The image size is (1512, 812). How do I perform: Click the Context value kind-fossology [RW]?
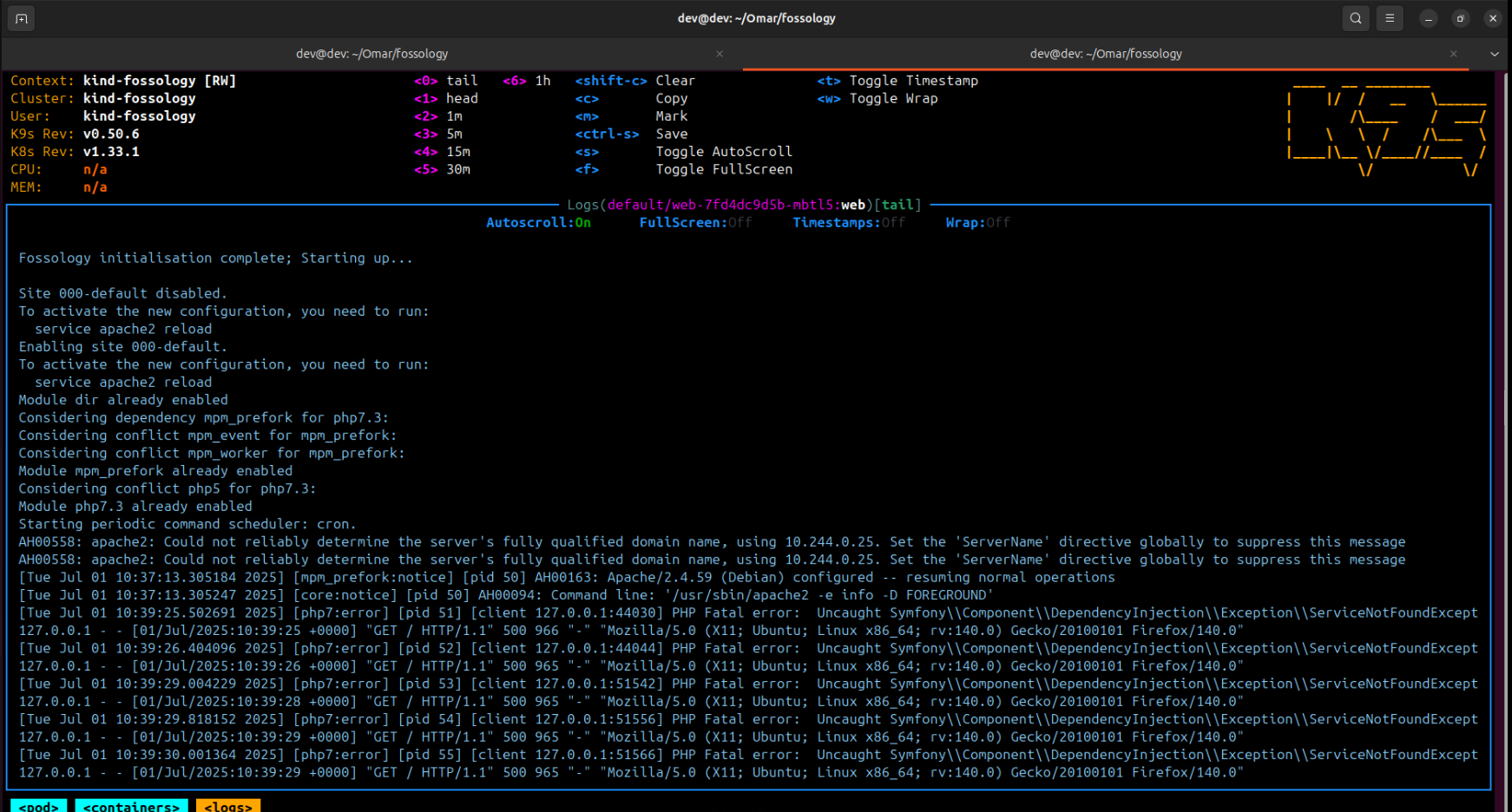click(x=160, y=81)
